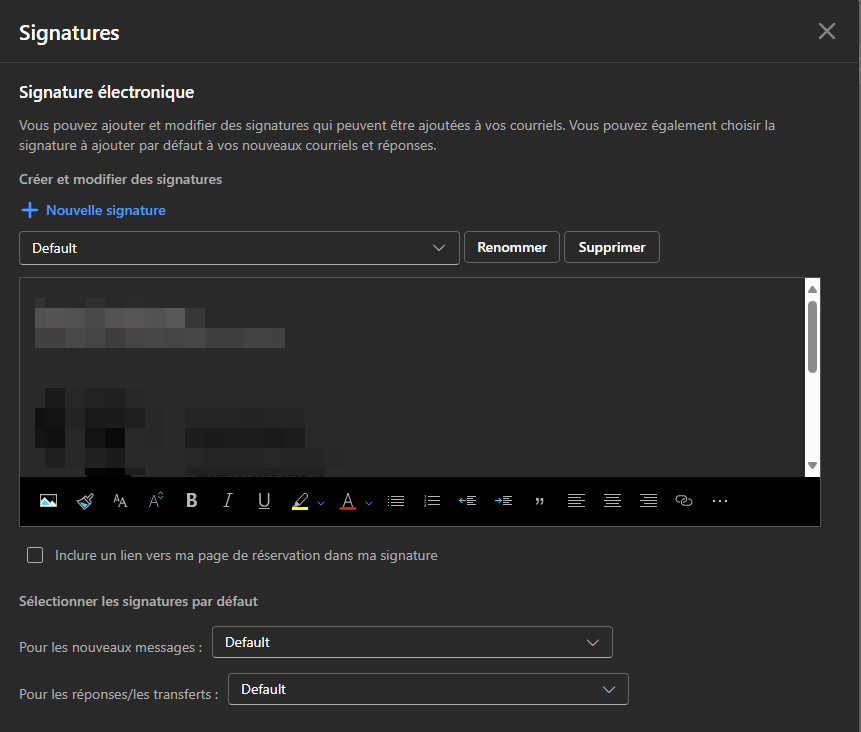Expand the 'Pour les réponses/les transferts' dropdown

[428, 689]
